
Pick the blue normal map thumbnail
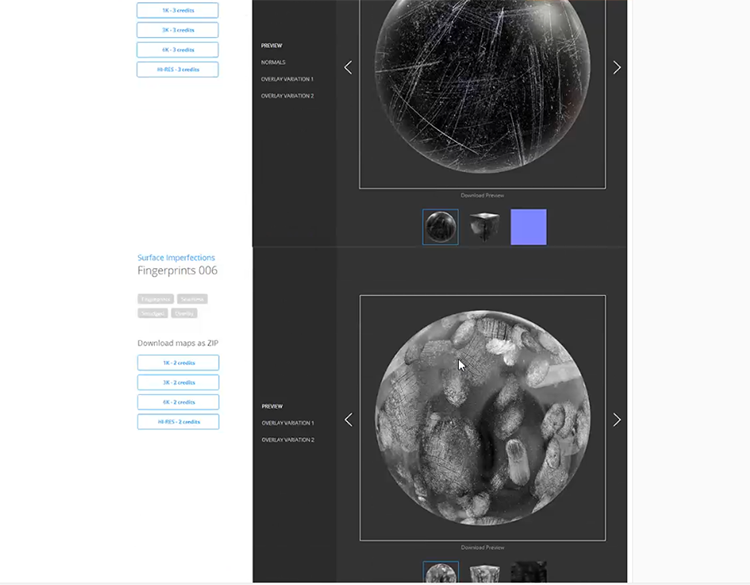528,227
